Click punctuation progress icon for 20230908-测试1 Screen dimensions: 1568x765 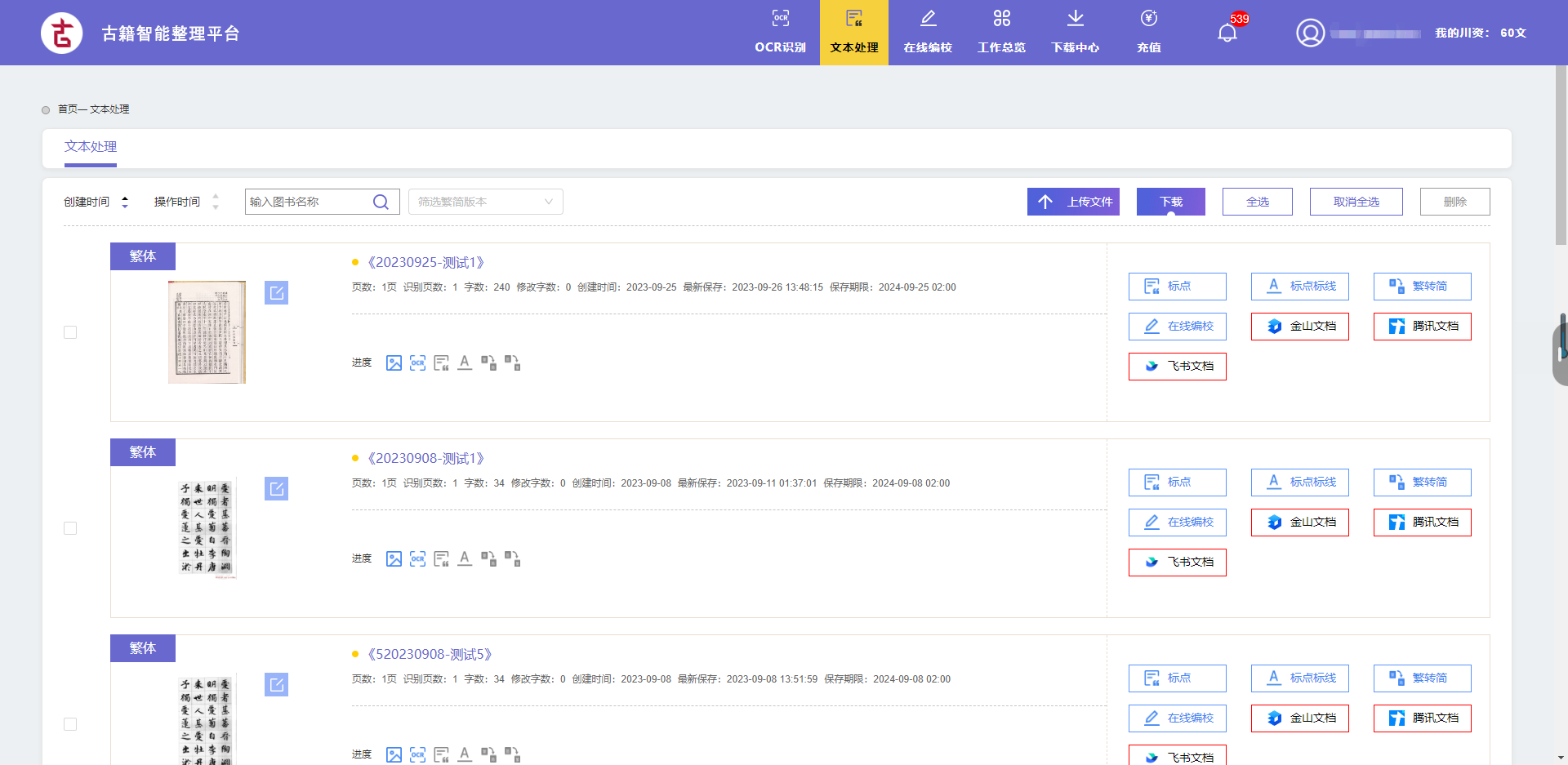pos(441,558)
